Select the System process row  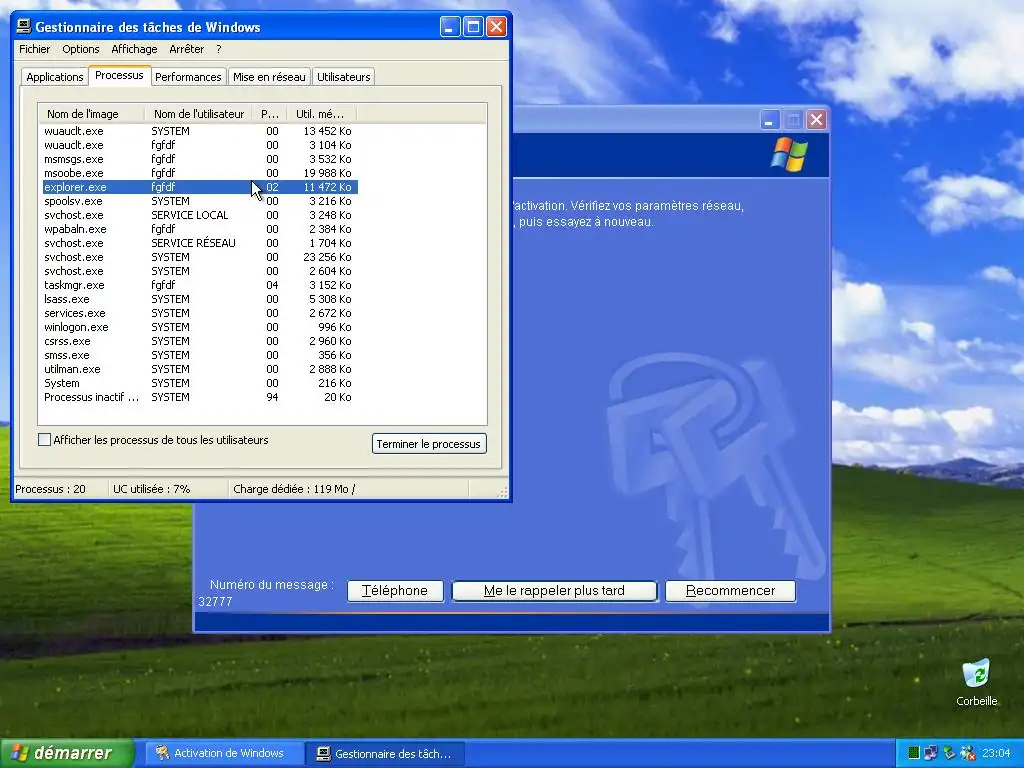[x=198, y=383]
